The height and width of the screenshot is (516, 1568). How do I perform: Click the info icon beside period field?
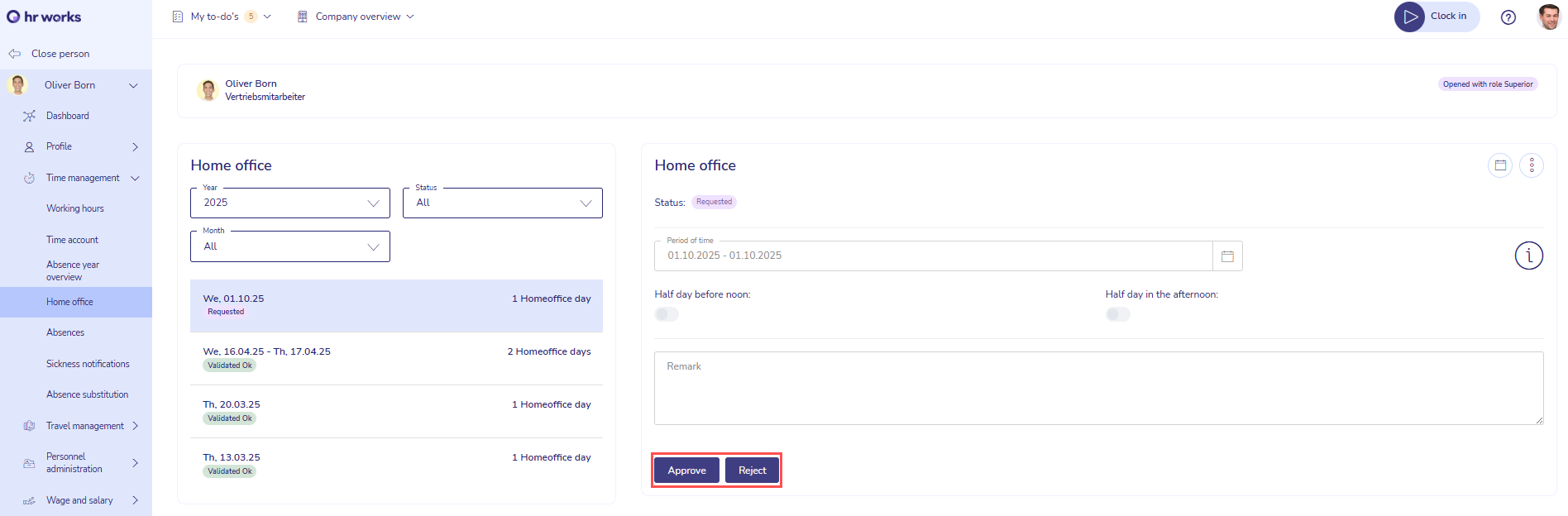[x=1528, y=256]
